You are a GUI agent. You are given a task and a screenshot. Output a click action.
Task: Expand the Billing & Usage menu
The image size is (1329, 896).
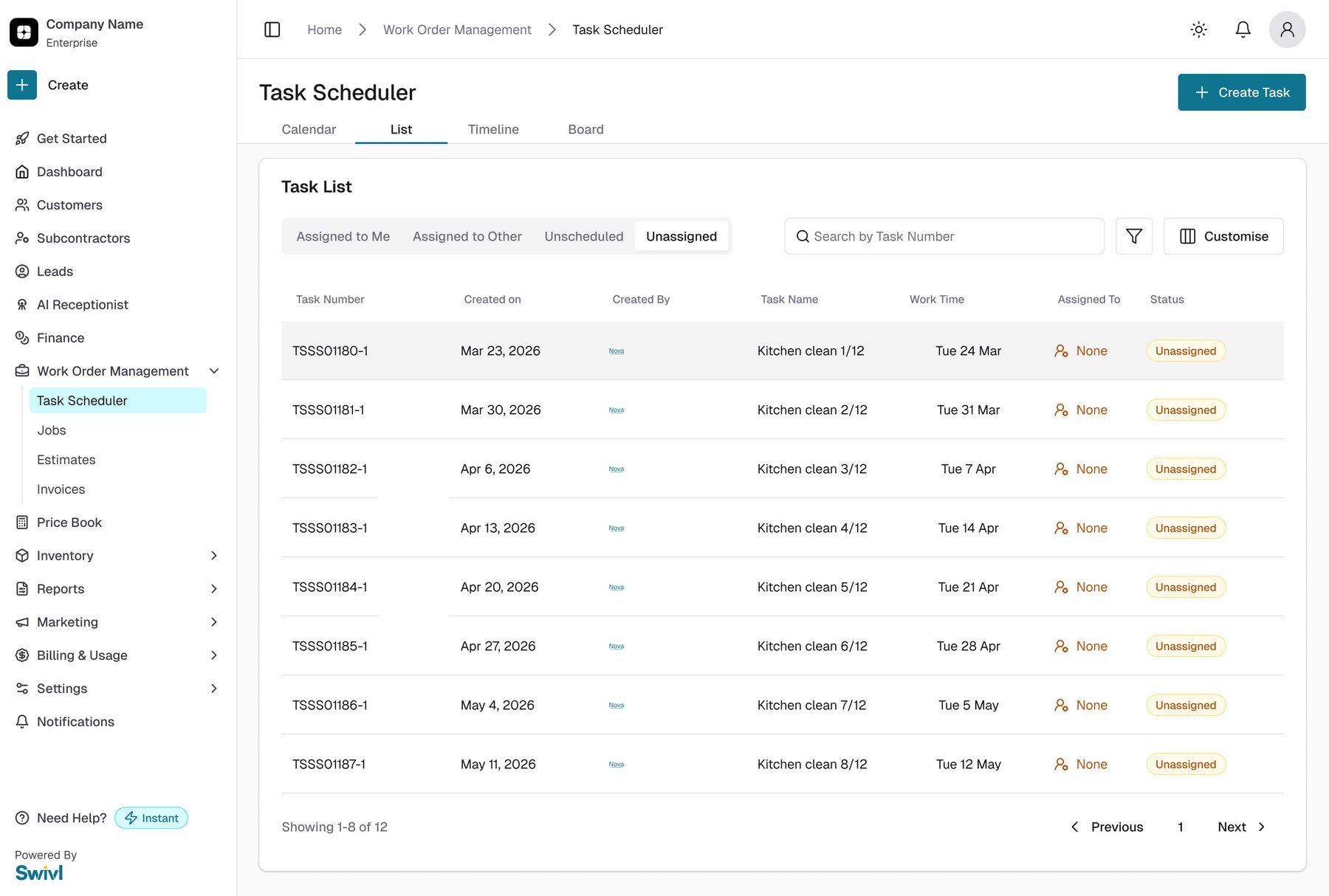(x=214, y=655)
